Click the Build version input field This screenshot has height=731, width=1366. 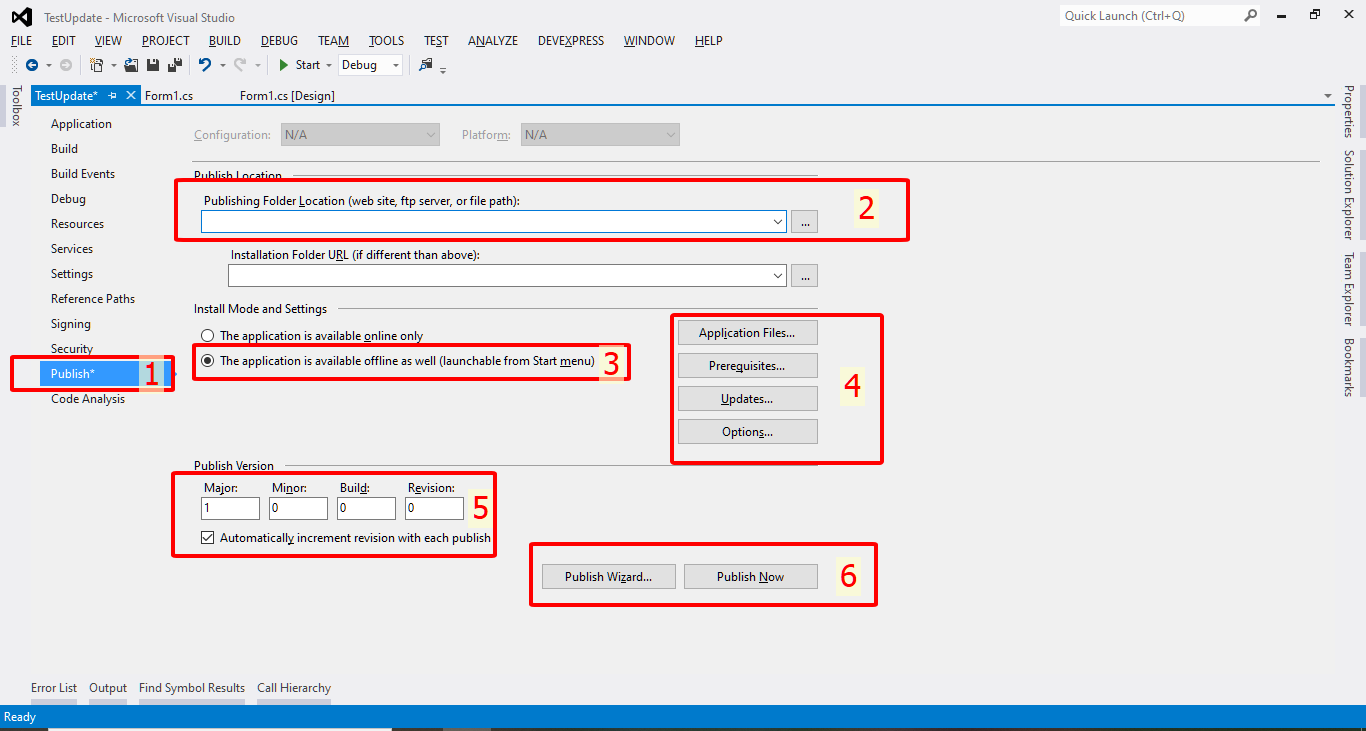366,508
